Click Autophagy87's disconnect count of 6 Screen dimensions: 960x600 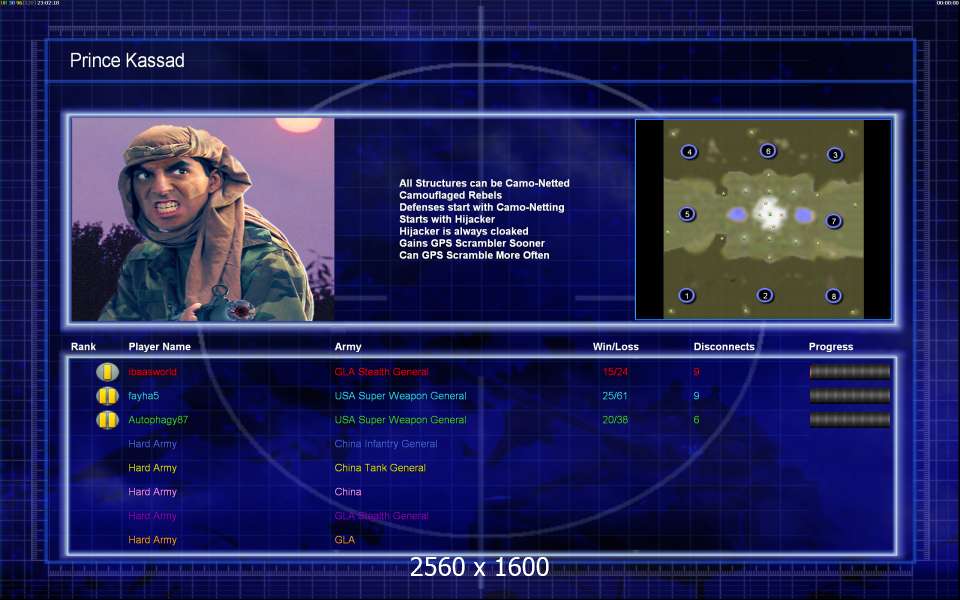tap(696, 420)
